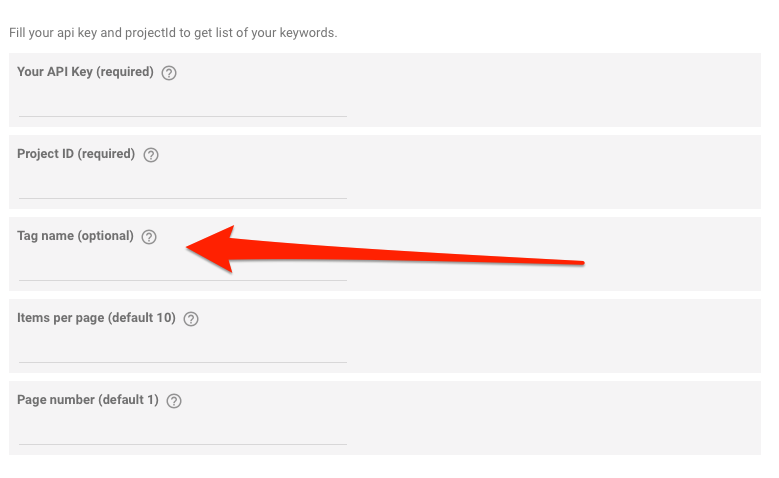This screenshot has height=478, width=779.
Task: Click into the Project ID text input
Action: click(x=183, y=187)
